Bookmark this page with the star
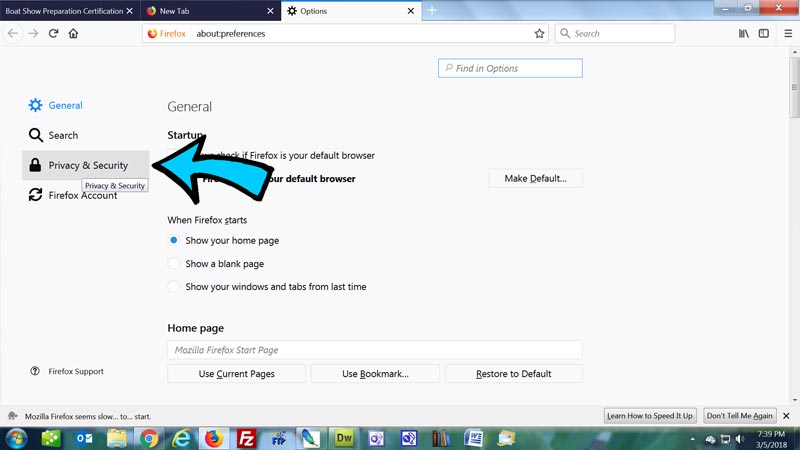The height and width of the screenshot is (450, 800). coord(539,34)
